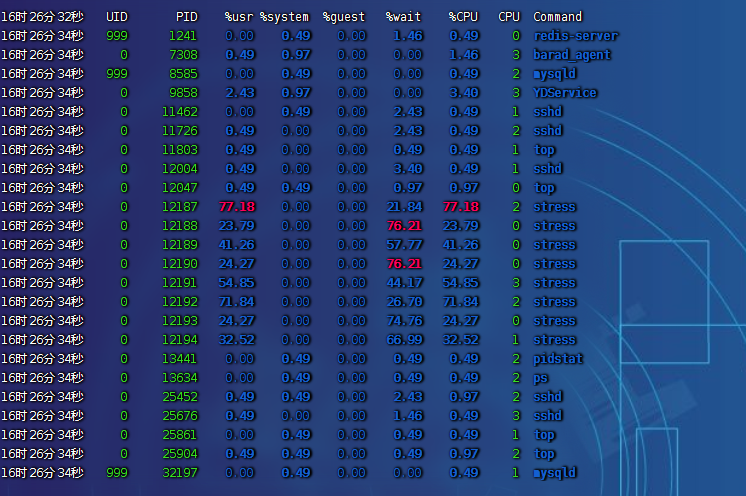Select PID 8585 of mysqld

[183, 74]
